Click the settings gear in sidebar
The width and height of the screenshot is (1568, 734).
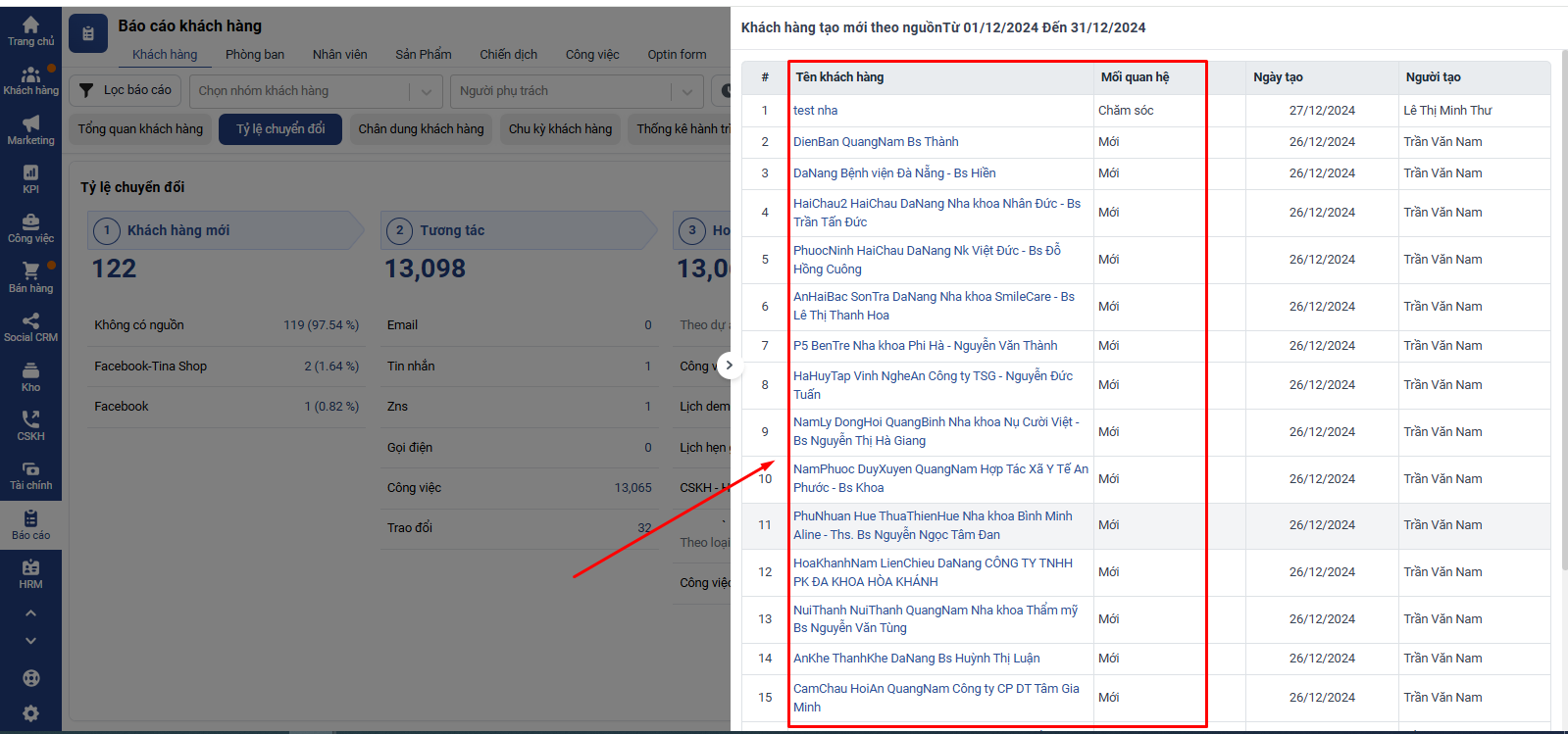coord(30,713)
